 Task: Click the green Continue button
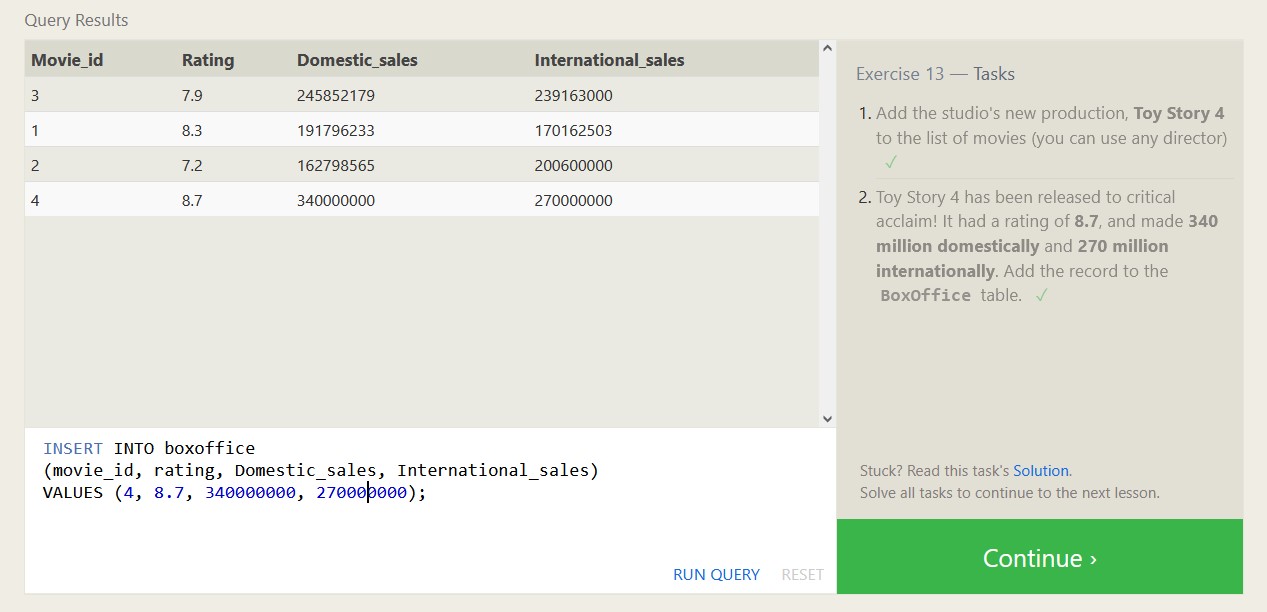[x=1040, y=557]
